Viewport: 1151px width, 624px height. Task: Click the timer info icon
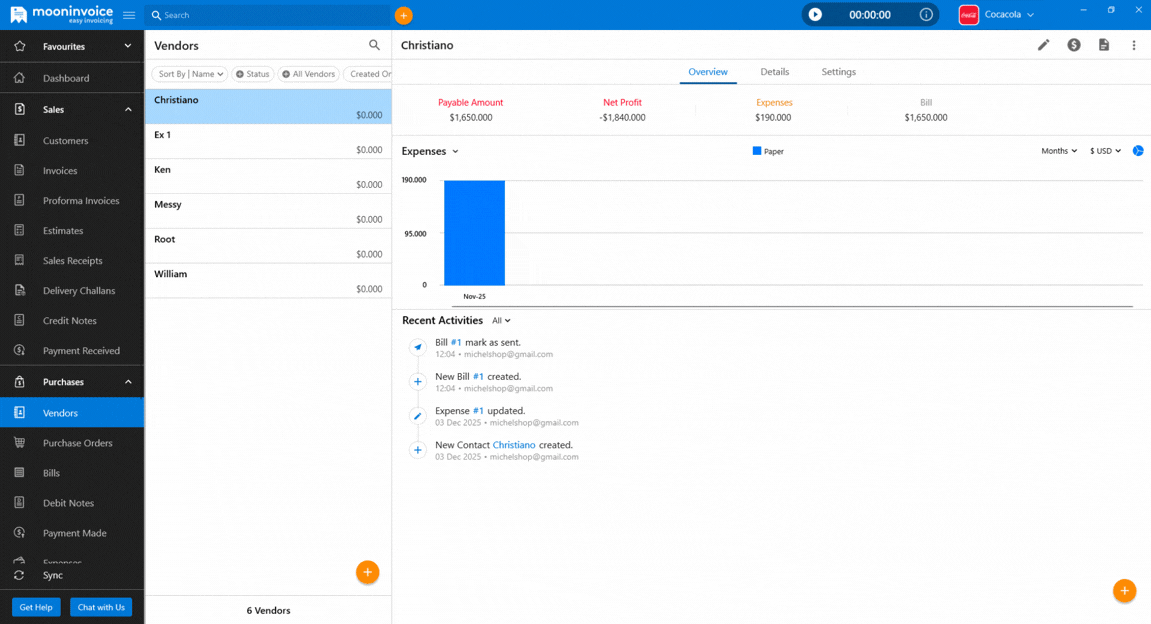pyautogui.click(x=926, y=14)
